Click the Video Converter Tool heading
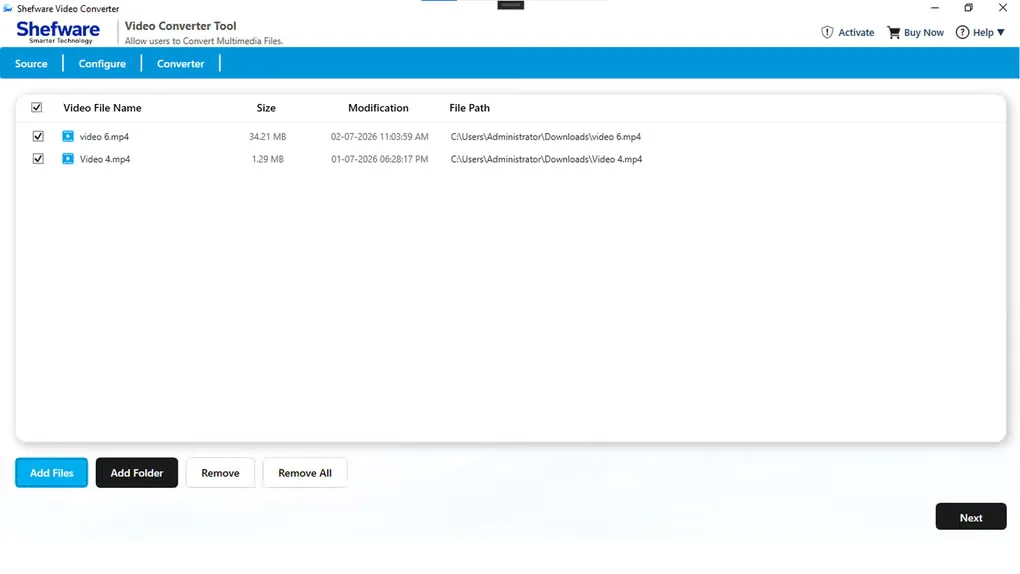The height and width of the screenshot is (574, 1020). coord(180,26)
